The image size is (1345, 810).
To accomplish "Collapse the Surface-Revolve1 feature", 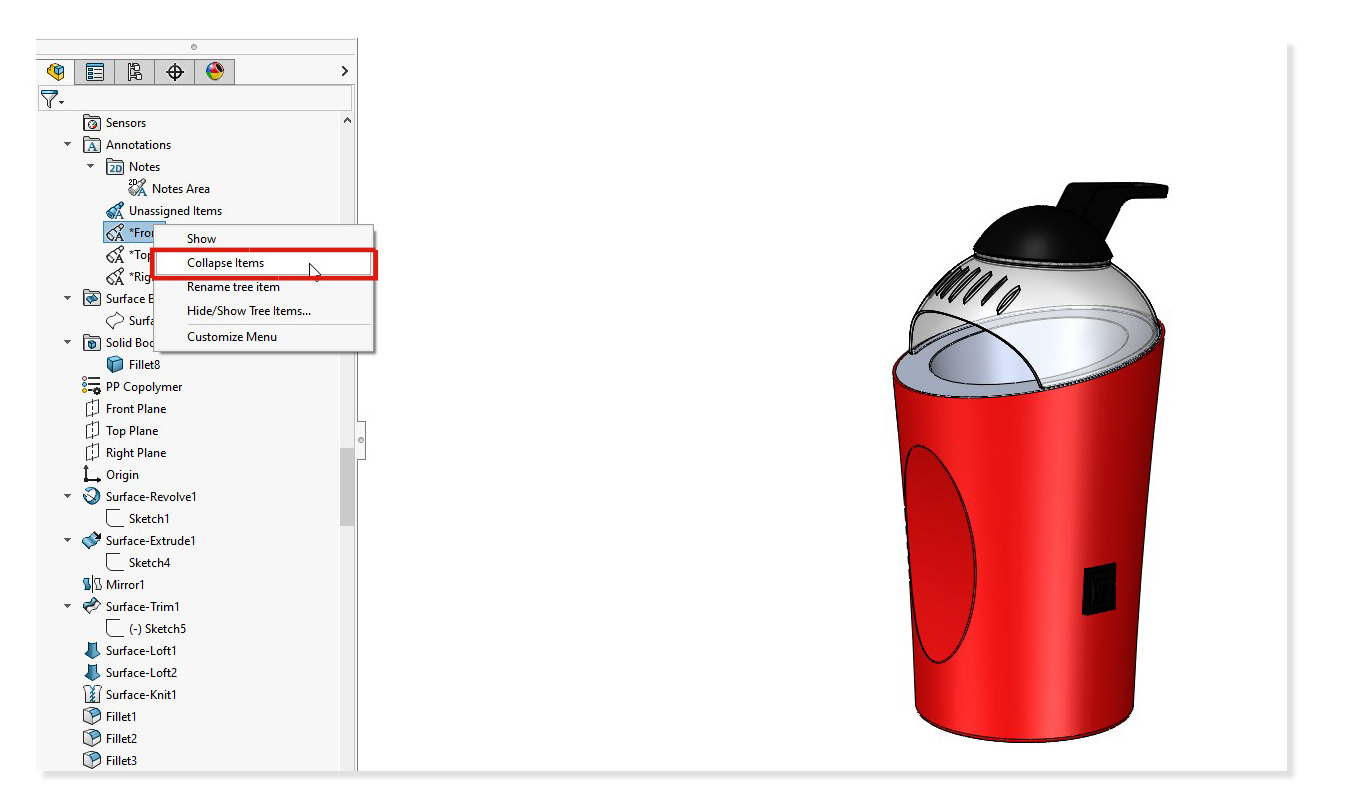I will click(x=67, y=496).
